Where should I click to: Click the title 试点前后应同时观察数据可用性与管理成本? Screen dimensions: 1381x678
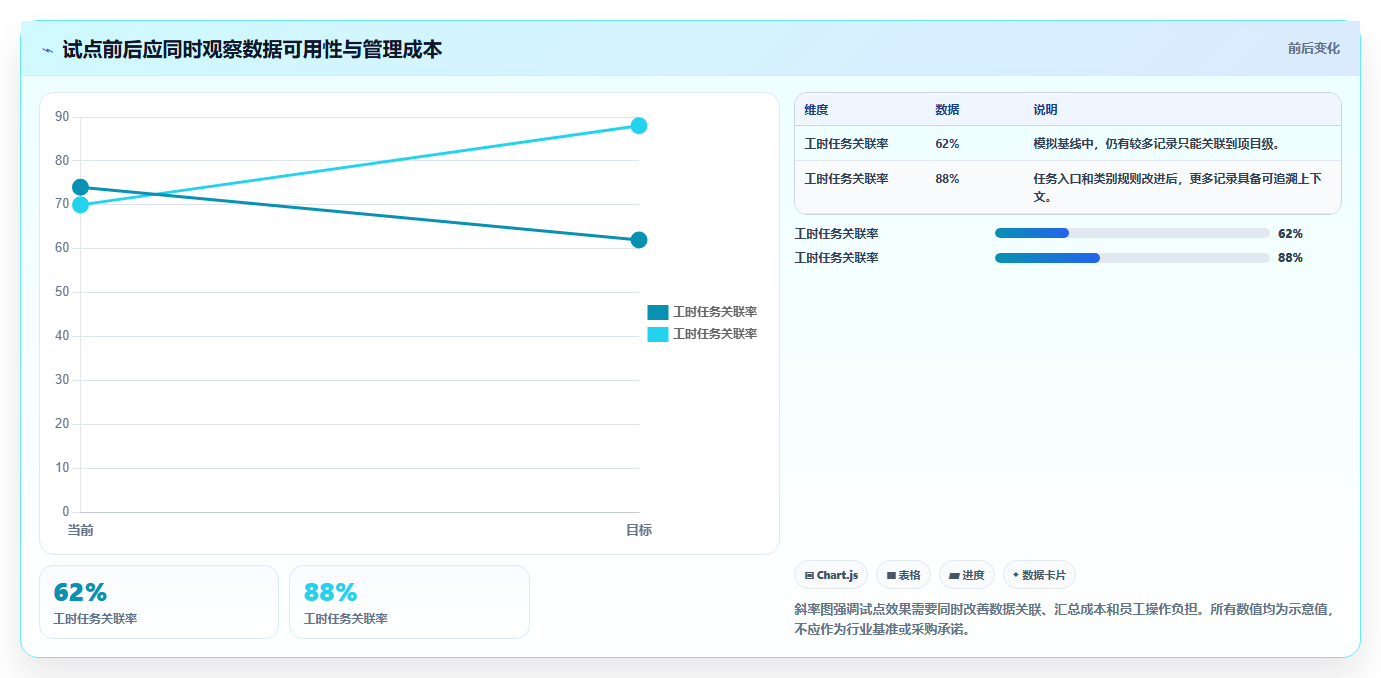click(252, 49)
